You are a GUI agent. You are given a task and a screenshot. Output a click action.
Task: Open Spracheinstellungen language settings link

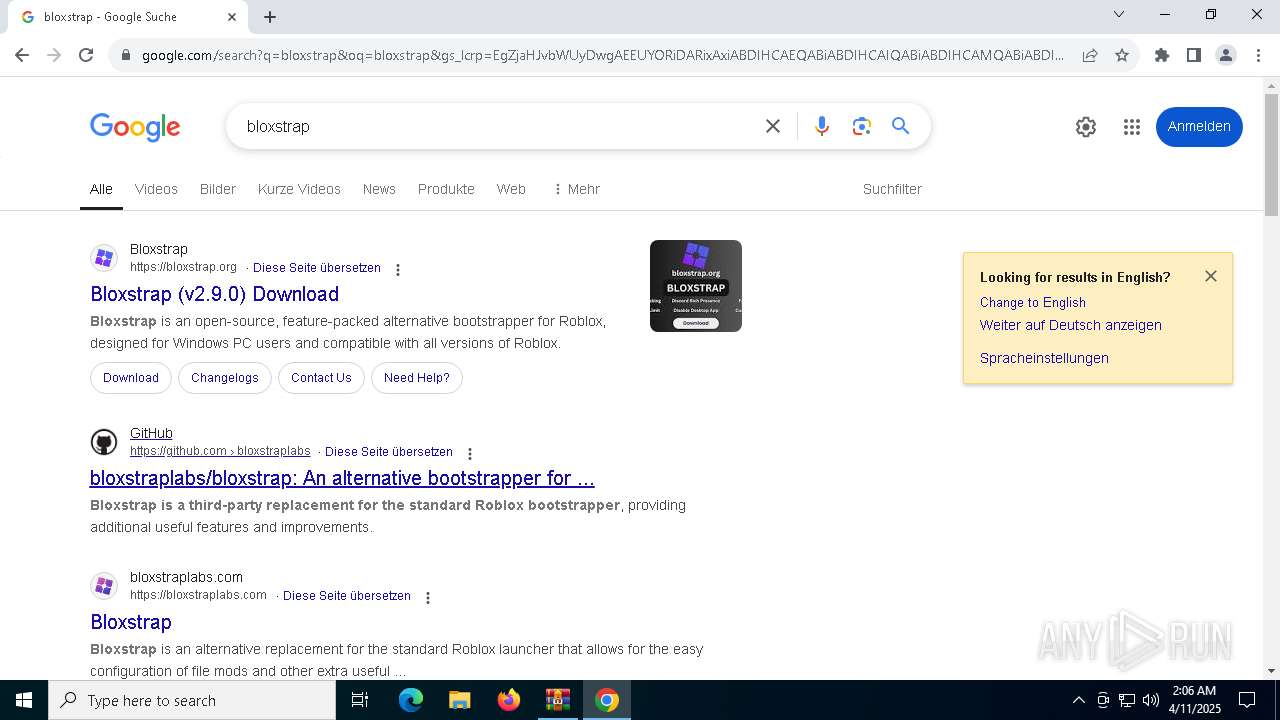click(x=1044, y=358)
